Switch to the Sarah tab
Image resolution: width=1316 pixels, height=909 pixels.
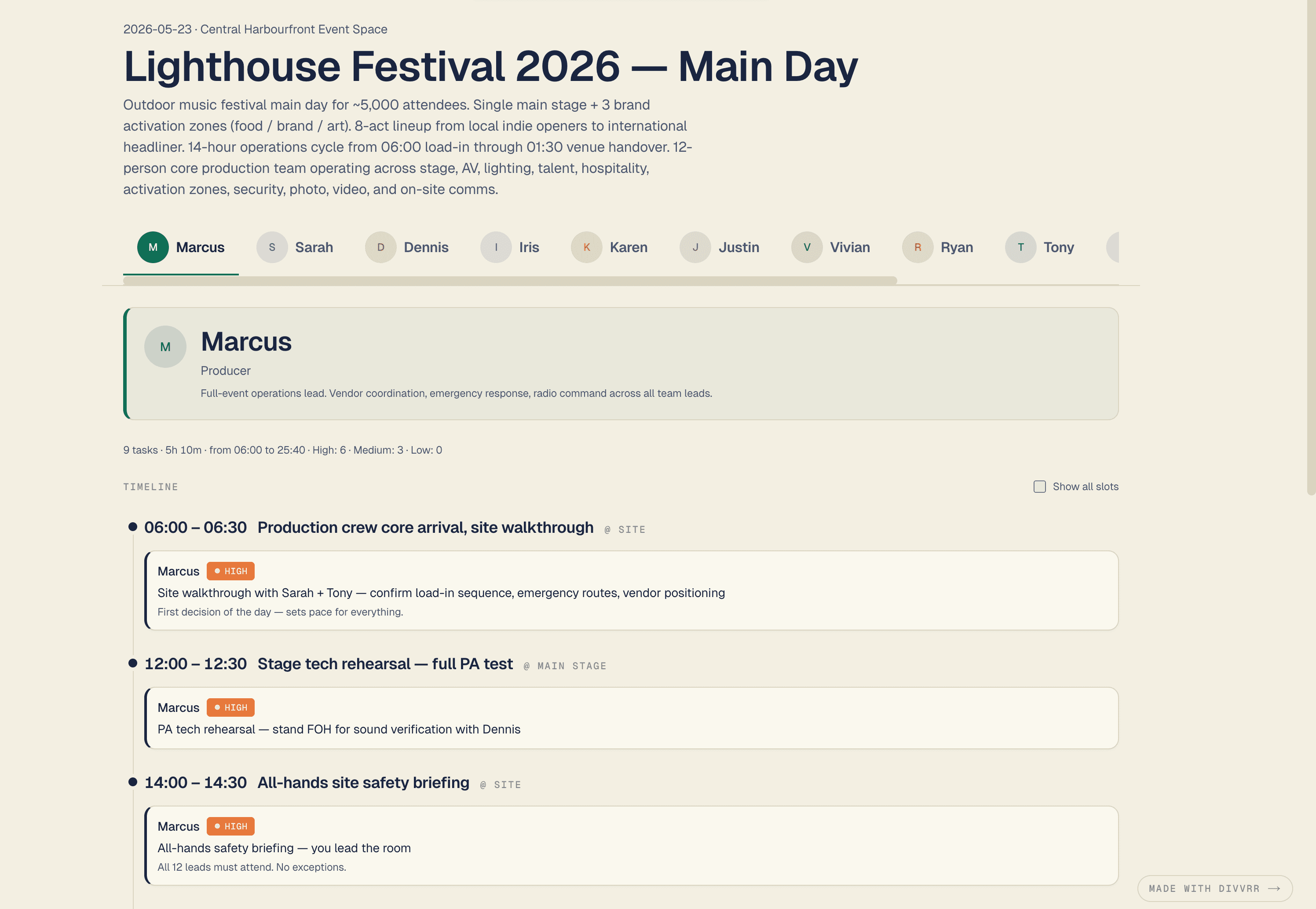[295, 247]
